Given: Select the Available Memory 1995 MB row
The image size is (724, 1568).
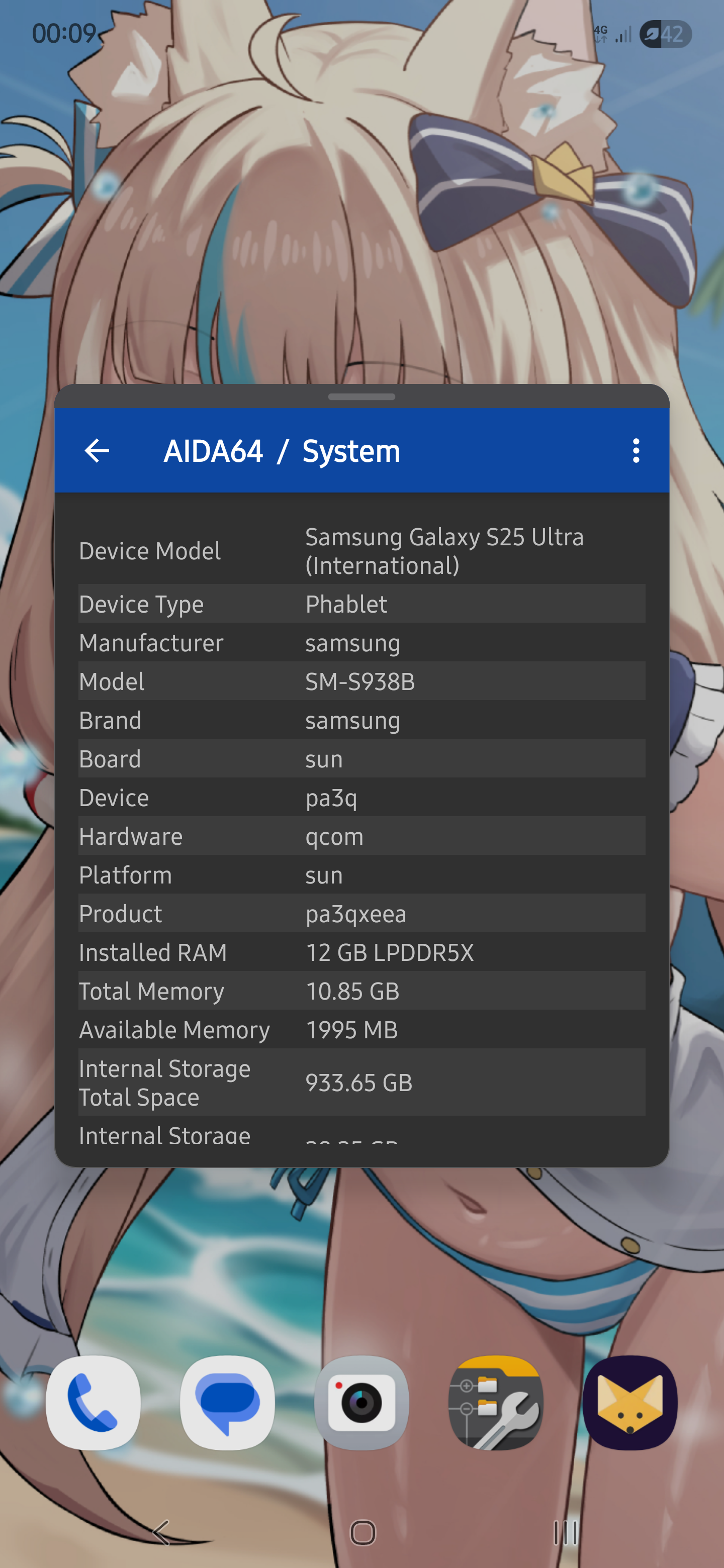Looking at the screenshot, I should [361, 1029].
